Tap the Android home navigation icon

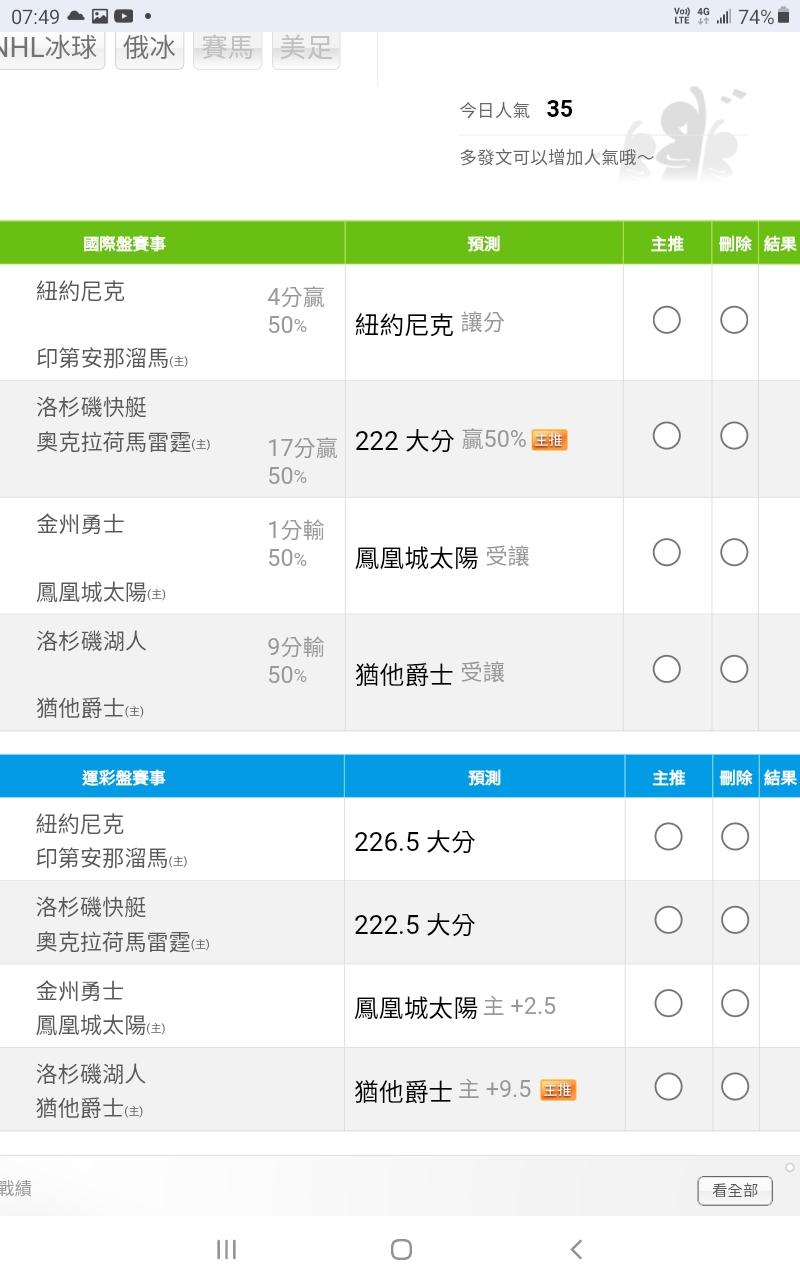tap(401, 1248)
